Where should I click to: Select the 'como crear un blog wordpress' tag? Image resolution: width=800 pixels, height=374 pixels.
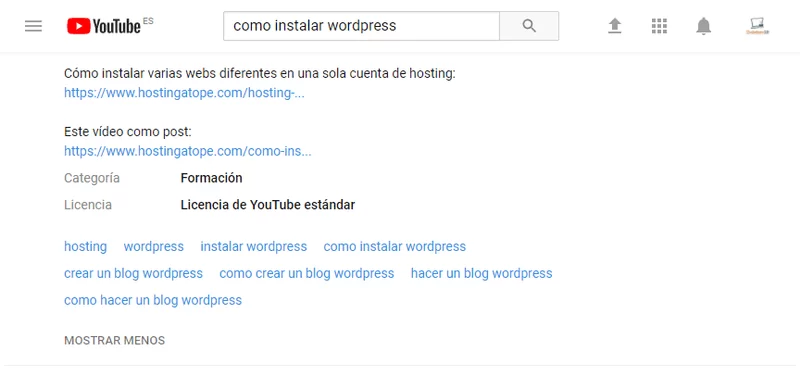click(x=307, y=273)
